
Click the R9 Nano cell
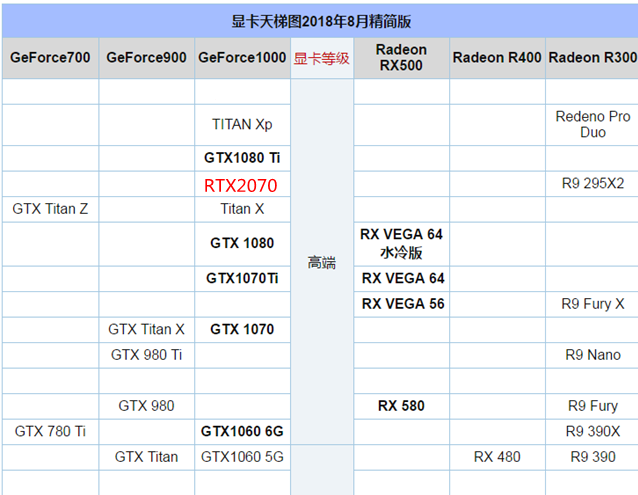coord(592,355)
